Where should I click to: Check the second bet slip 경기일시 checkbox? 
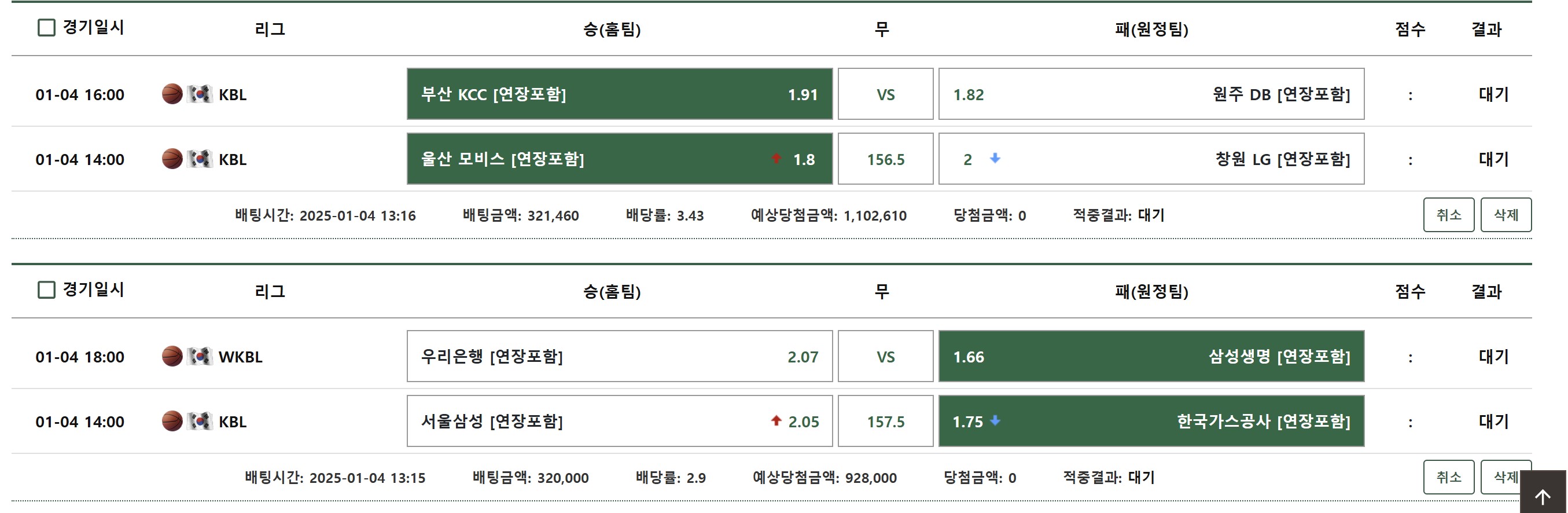click(x=47, y=290)
